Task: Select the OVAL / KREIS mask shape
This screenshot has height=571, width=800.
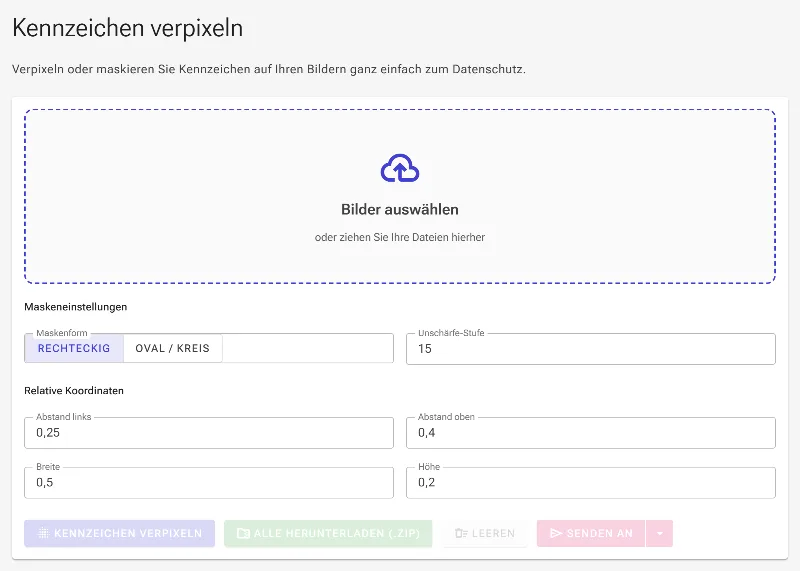Action: [x=172, y=349]
